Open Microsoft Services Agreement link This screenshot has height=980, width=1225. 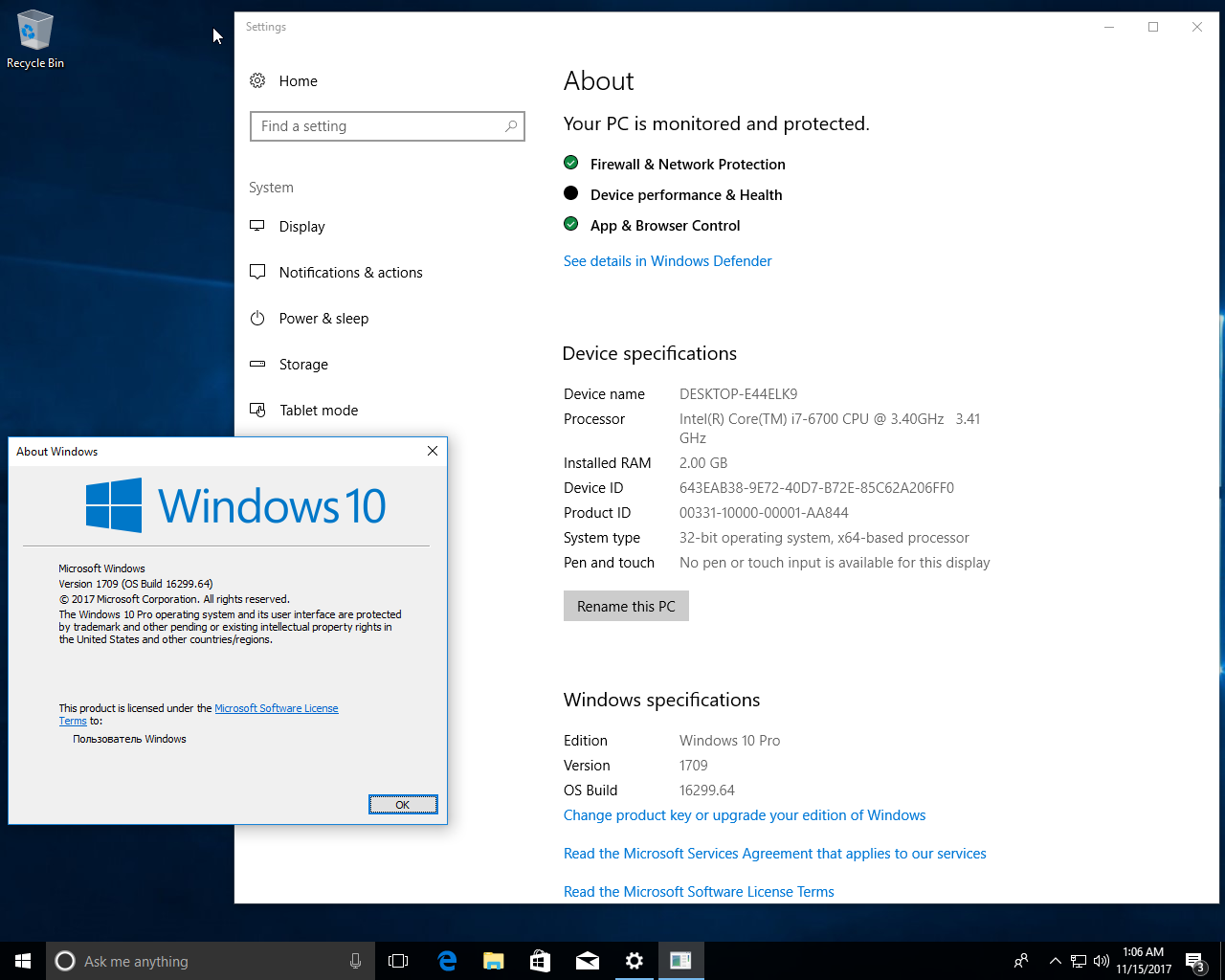[x=774, y=854]
